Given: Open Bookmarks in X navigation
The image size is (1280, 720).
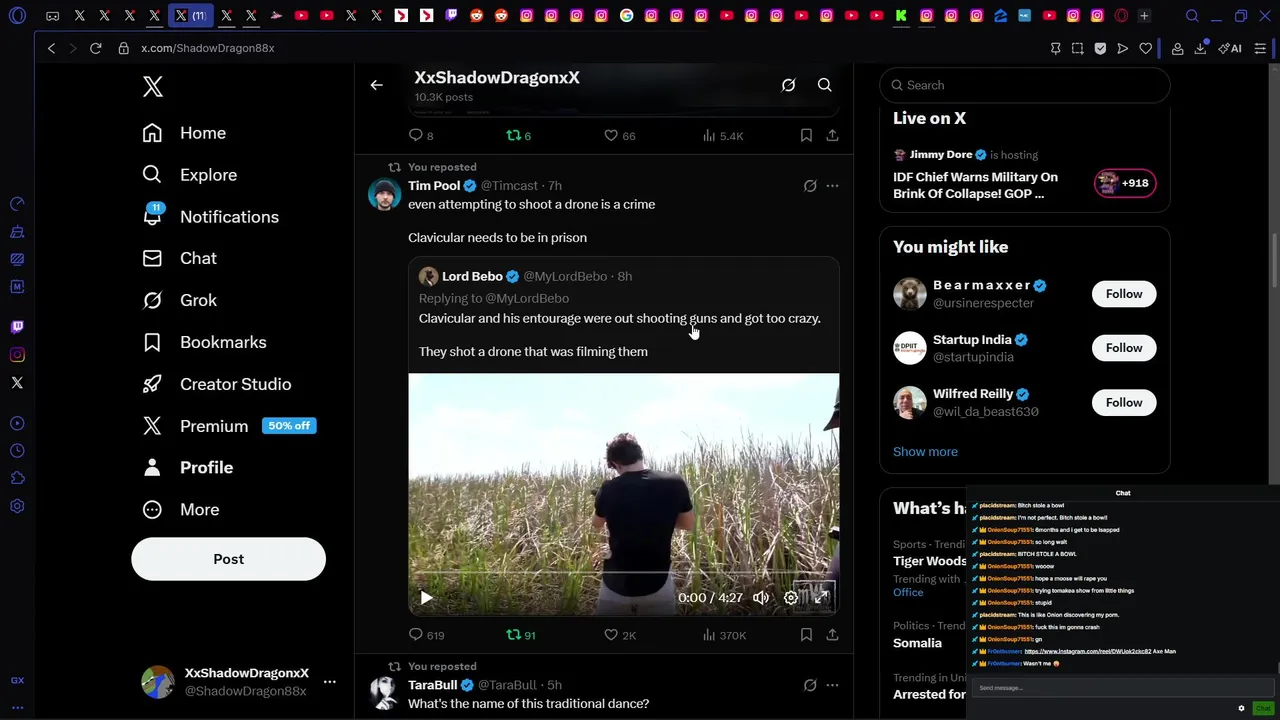Looking at the screenshot, I should [204, 342].
